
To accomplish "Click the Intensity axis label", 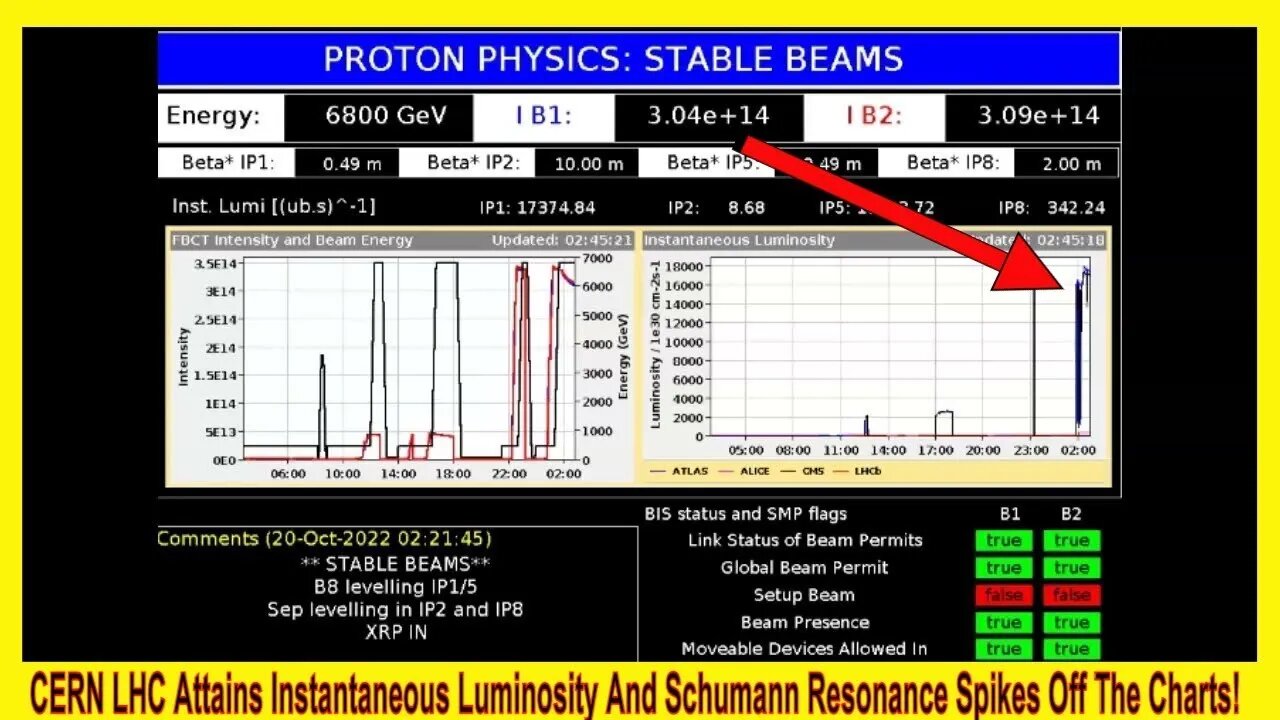I will [x=183, y=357].
